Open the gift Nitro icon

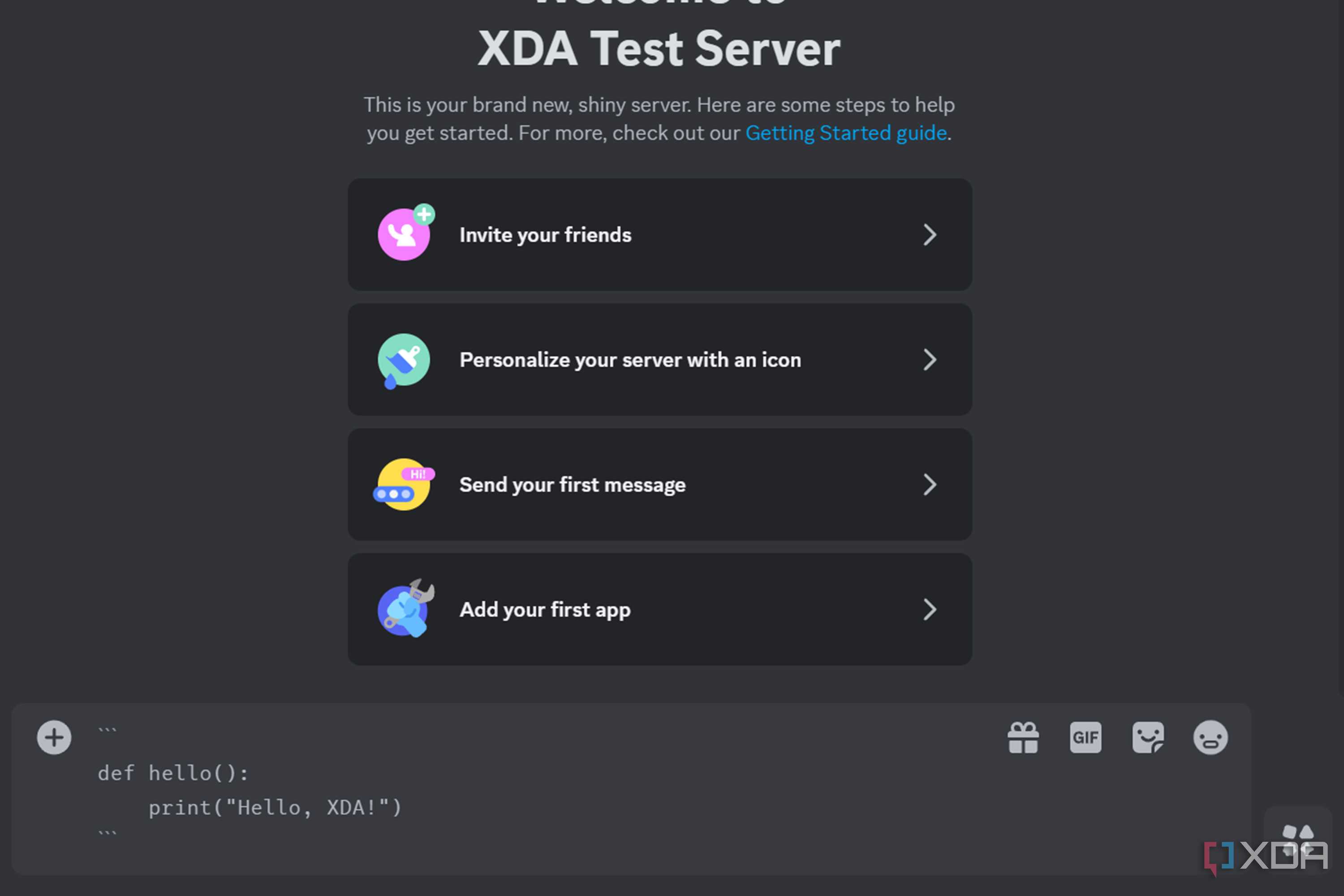coord(1023,737)
